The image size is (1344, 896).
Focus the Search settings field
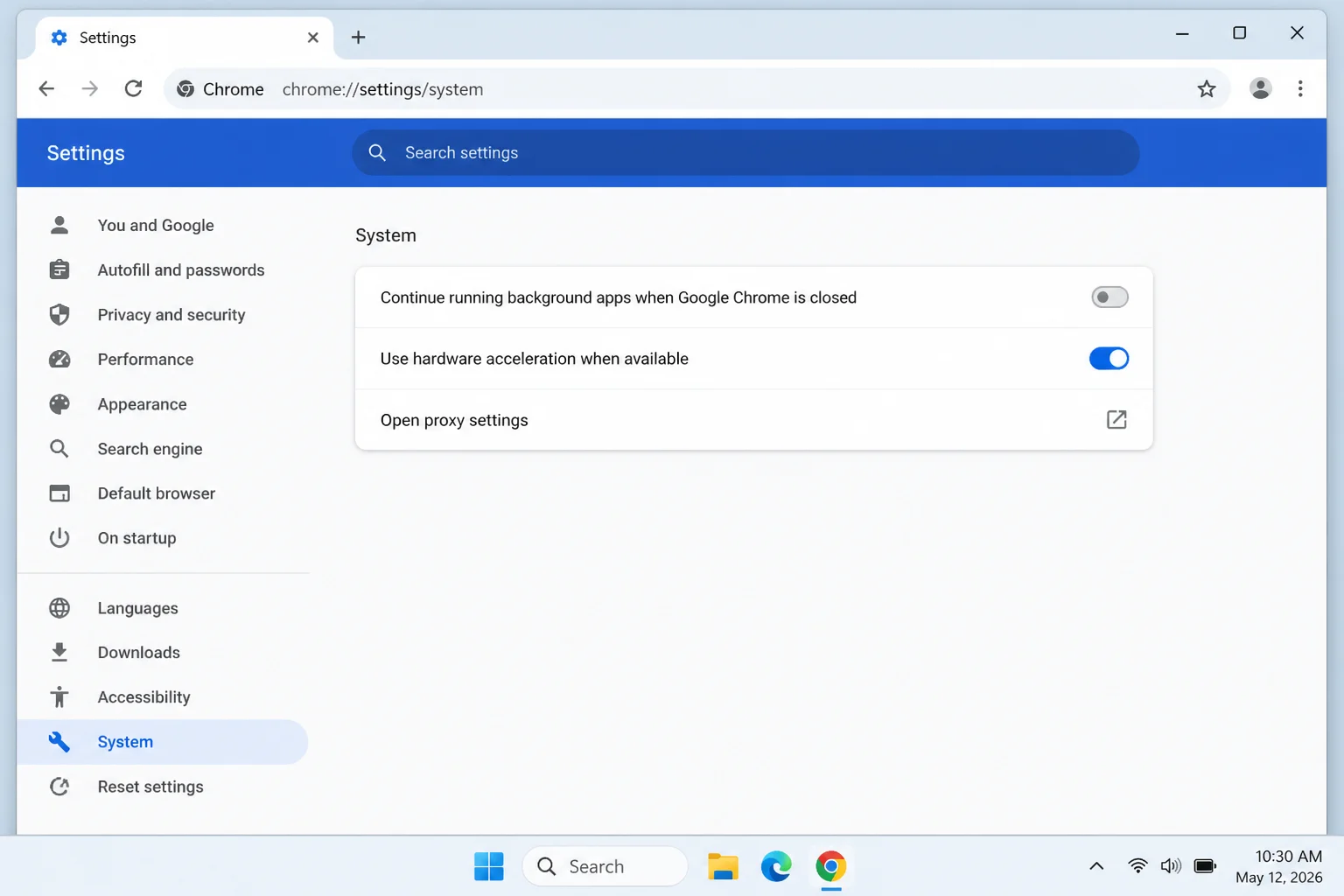coord(745,152)
